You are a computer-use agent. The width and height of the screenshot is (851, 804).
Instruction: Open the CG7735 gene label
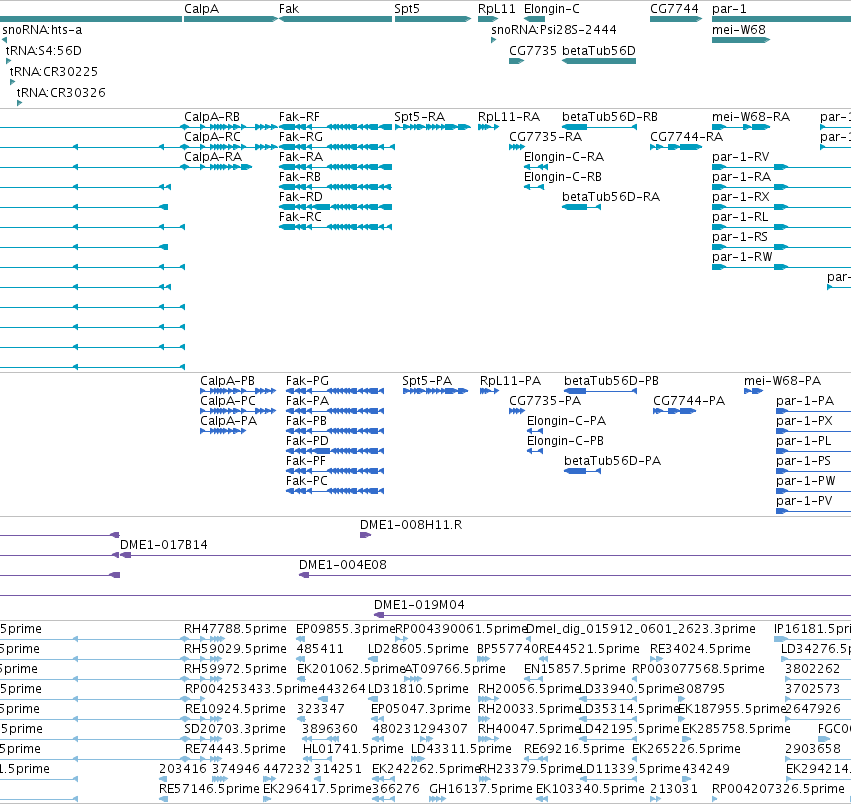point(533,51)
